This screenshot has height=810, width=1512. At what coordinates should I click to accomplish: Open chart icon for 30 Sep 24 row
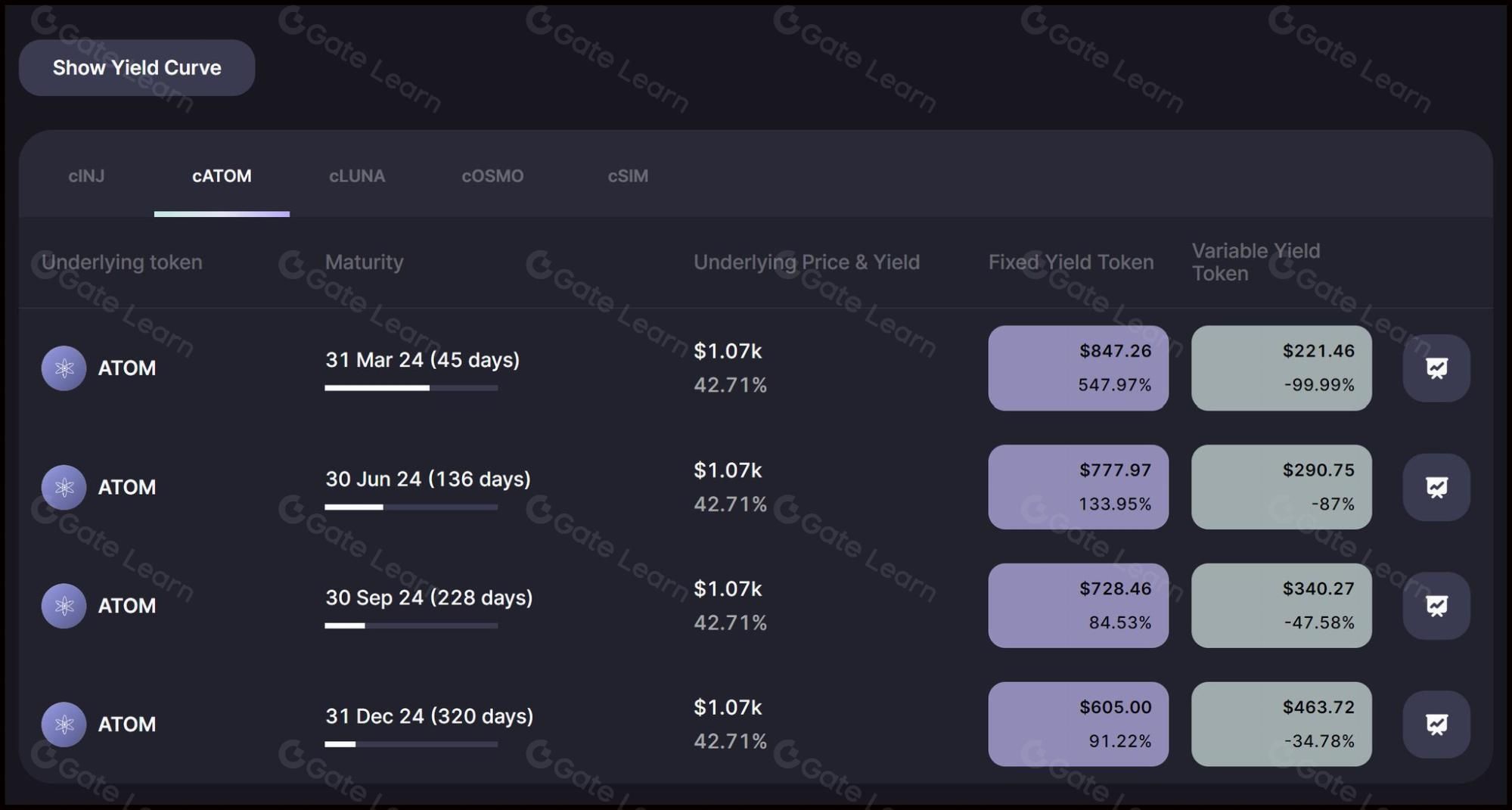(1436, 606)
